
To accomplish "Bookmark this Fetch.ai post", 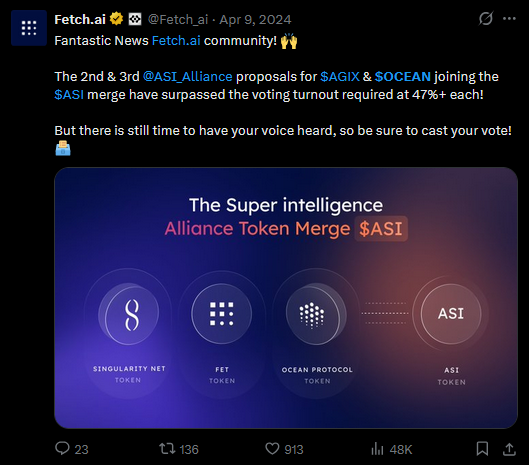I will pyautogui.click(x=482, y=449).
